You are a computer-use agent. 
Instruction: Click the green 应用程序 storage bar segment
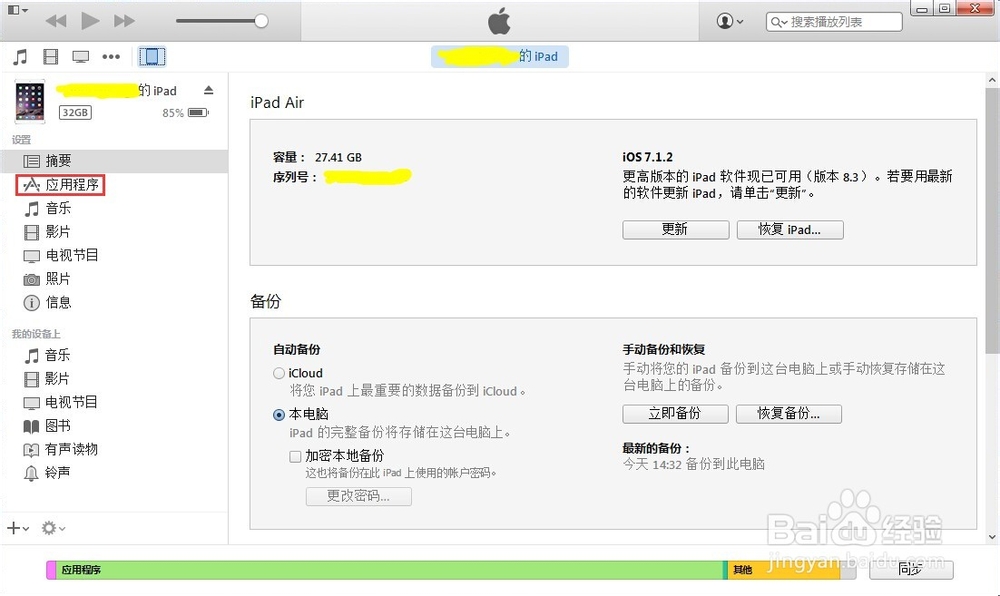click(389, 570)
